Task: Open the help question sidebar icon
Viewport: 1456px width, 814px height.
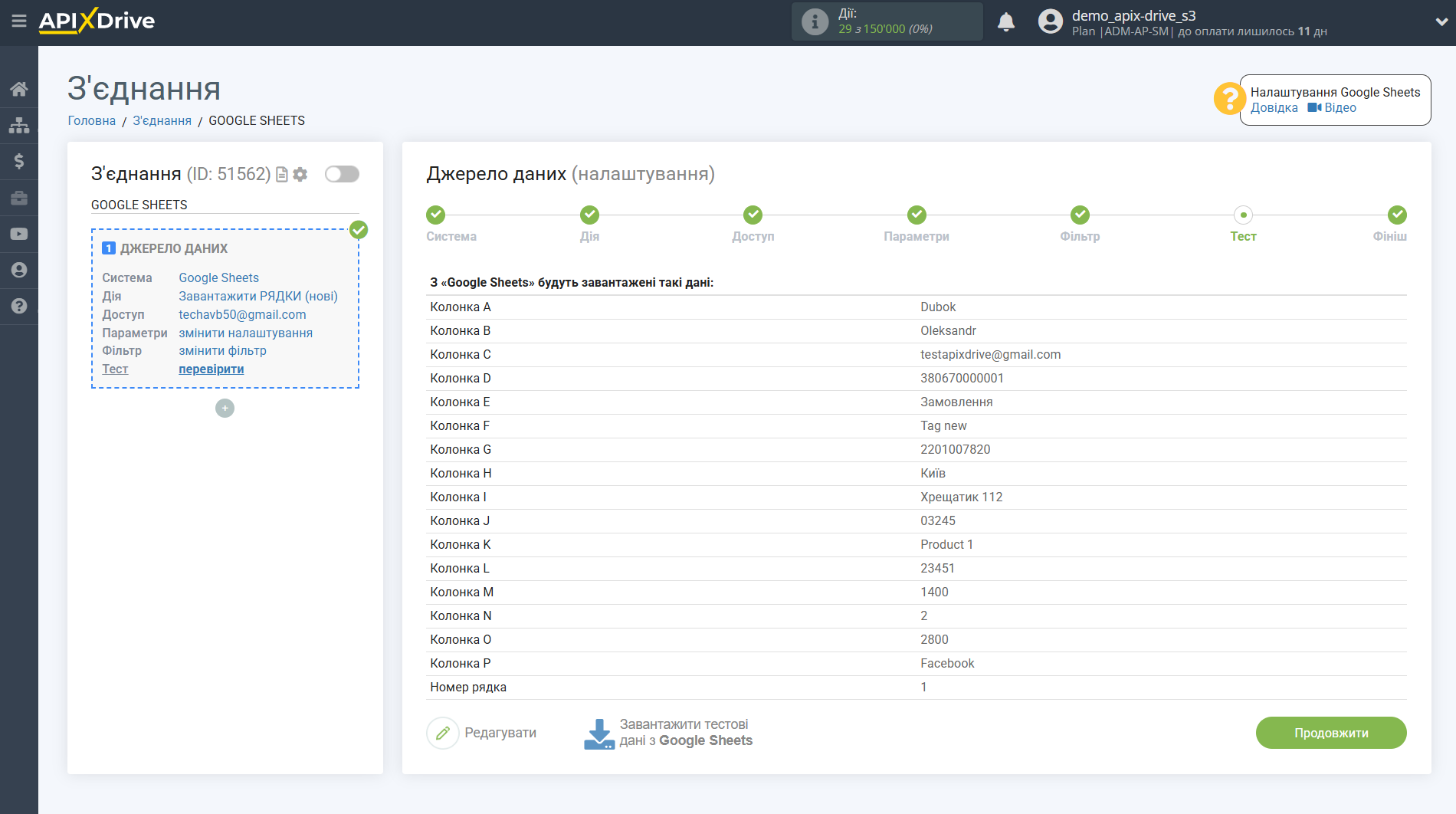Action: coord(19,306)
